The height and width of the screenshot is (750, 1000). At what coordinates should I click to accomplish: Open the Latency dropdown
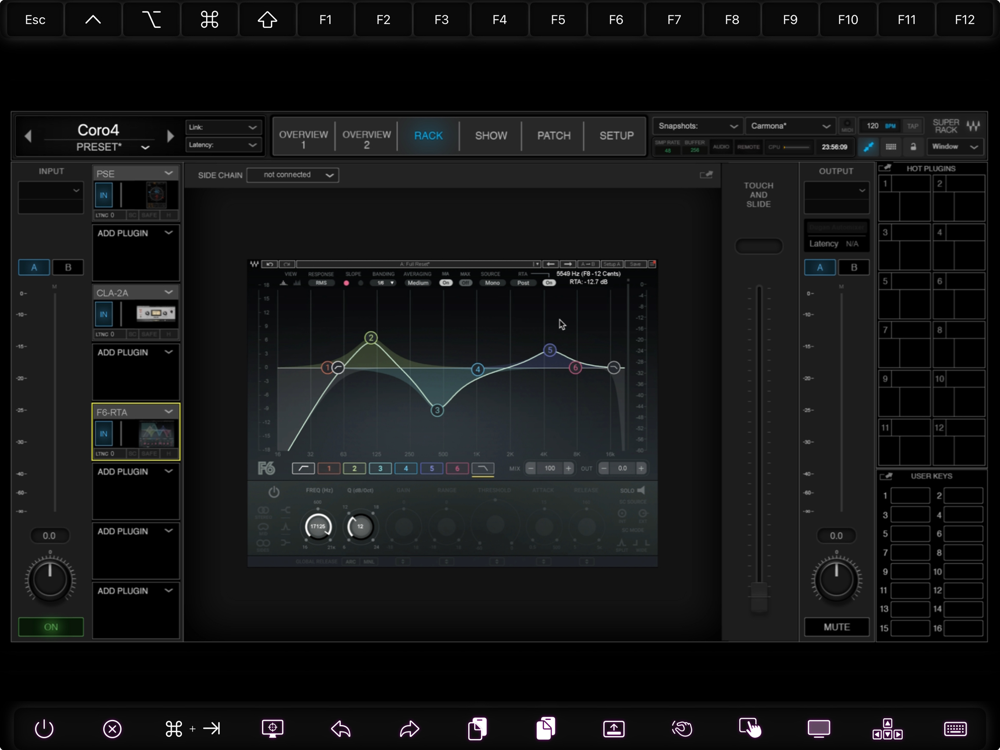pyautogui.click(x=223, y=145)
